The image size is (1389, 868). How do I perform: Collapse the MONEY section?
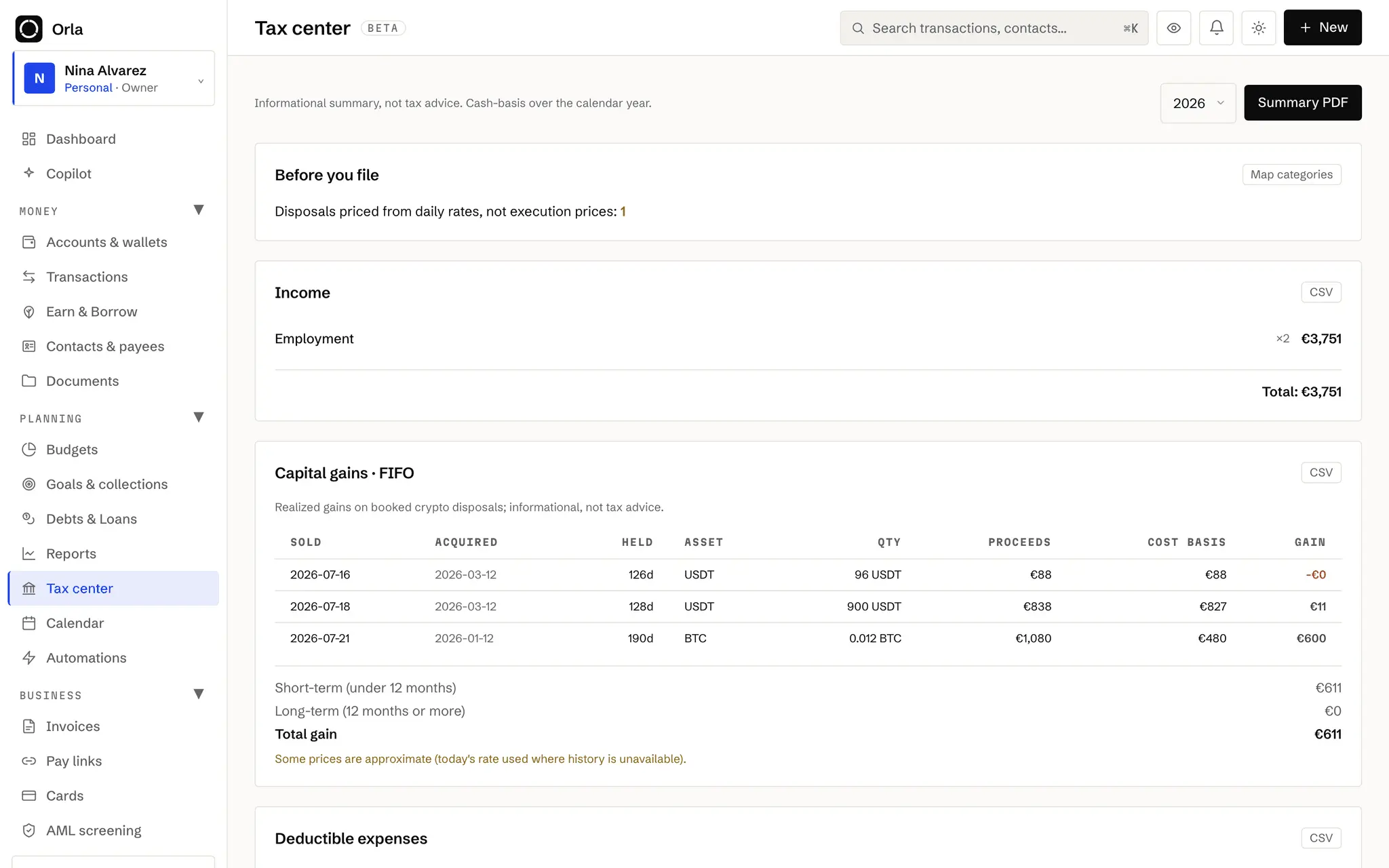(199, 210)
